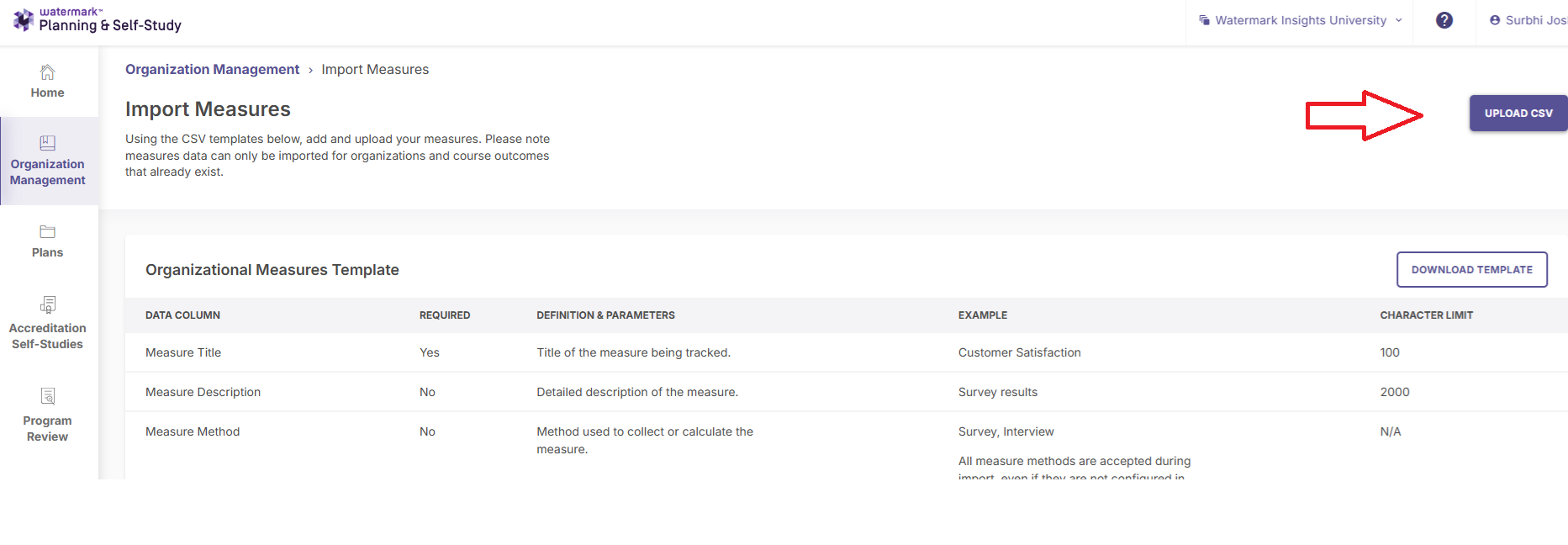Screen dimensions: 1568x545
Task: Open the Program Review icon
Action: [x=47, y=396]
